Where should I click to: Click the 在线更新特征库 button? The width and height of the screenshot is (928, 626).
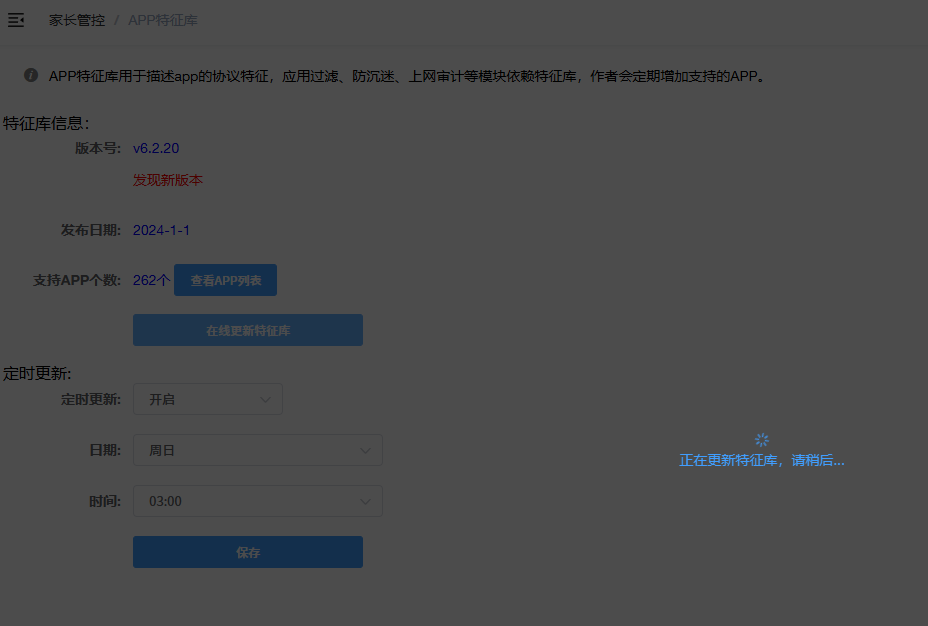tap(248, 330)
